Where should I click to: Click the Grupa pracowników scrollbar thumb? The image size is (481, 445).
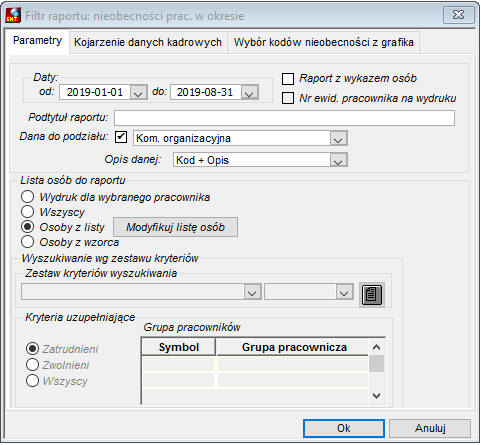pyautogui.click(x=377, y=364)
